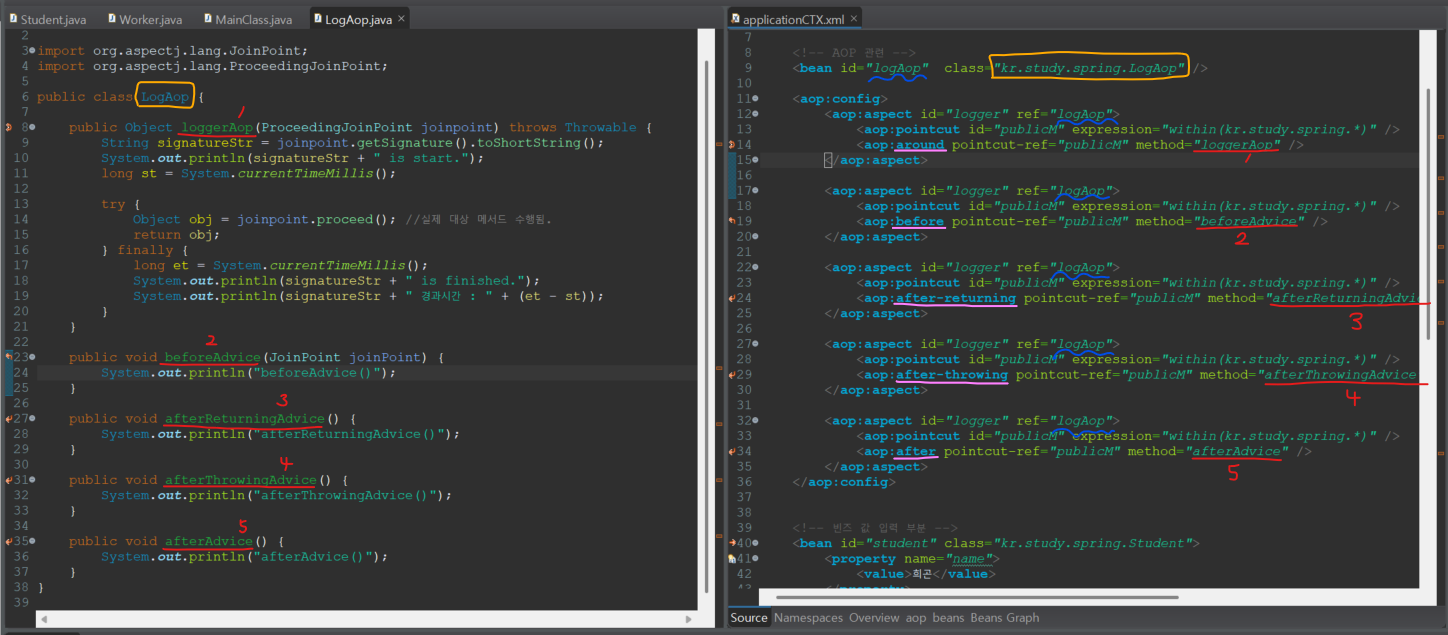This screenshot has width=1448, height=635.
Task: Switch to the MainClass.java editor tab
Action: coord(250,19)
